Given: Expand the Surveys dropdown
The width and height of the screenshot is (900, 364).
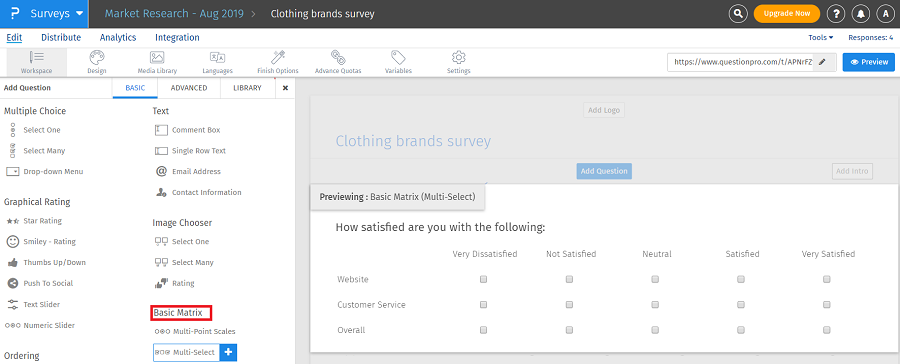Looking at the screenshot, I should 56,13.
